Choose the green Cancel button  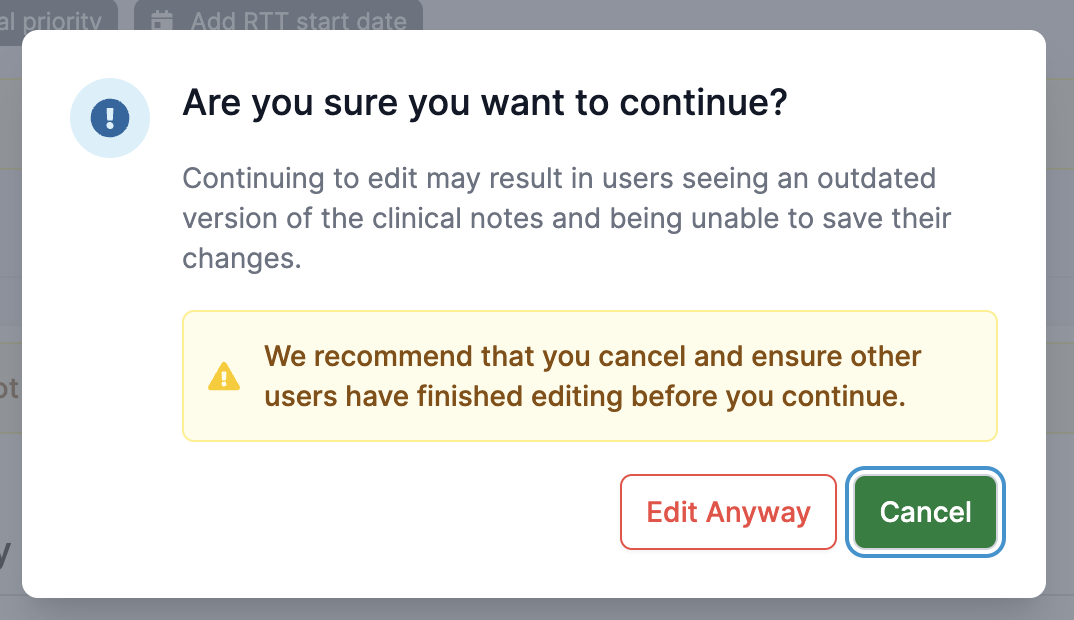925,512
